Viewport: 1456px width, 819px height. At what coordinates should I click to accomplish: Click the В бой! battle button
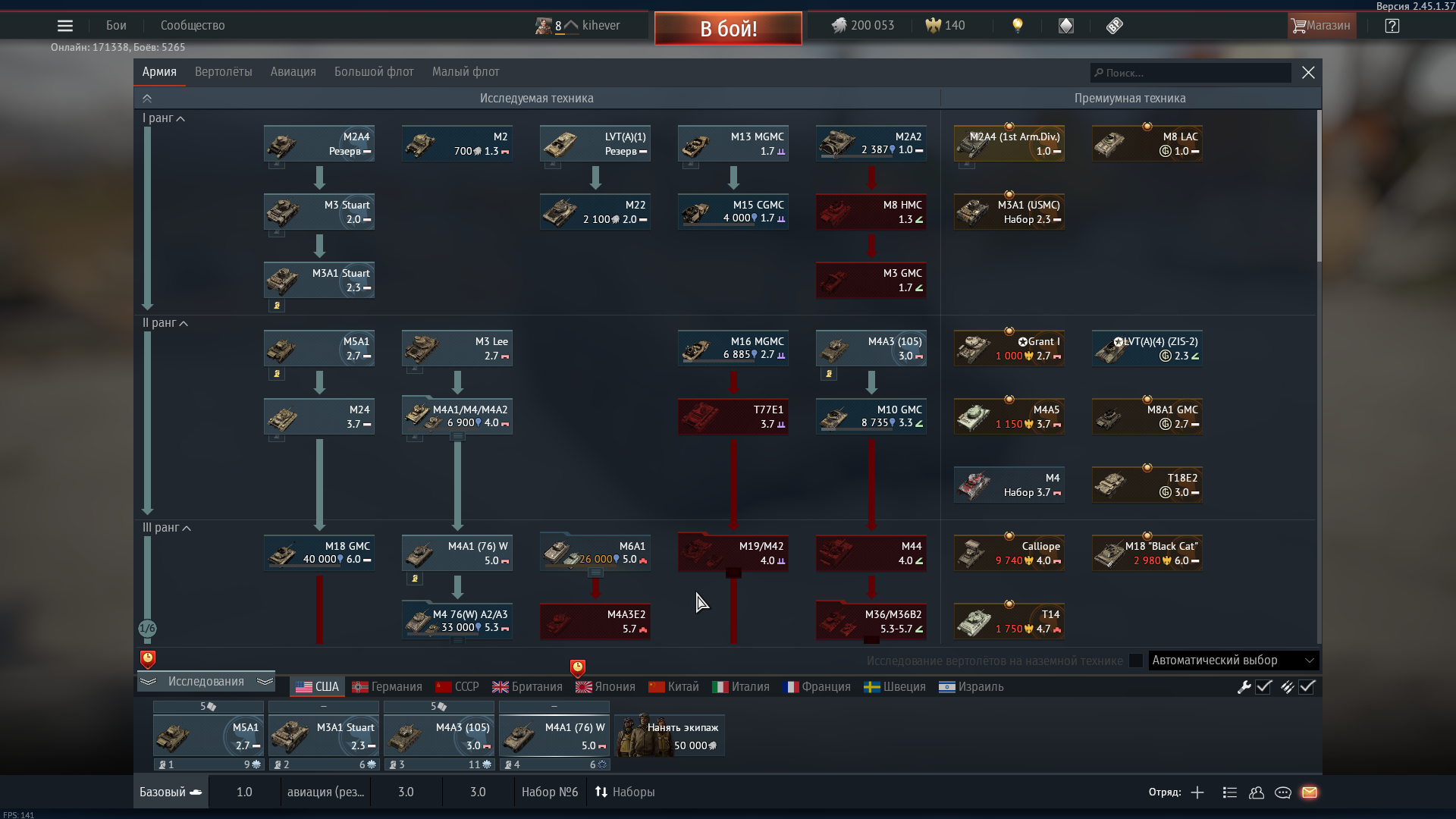pyautogui.click(x=728, y=29)
